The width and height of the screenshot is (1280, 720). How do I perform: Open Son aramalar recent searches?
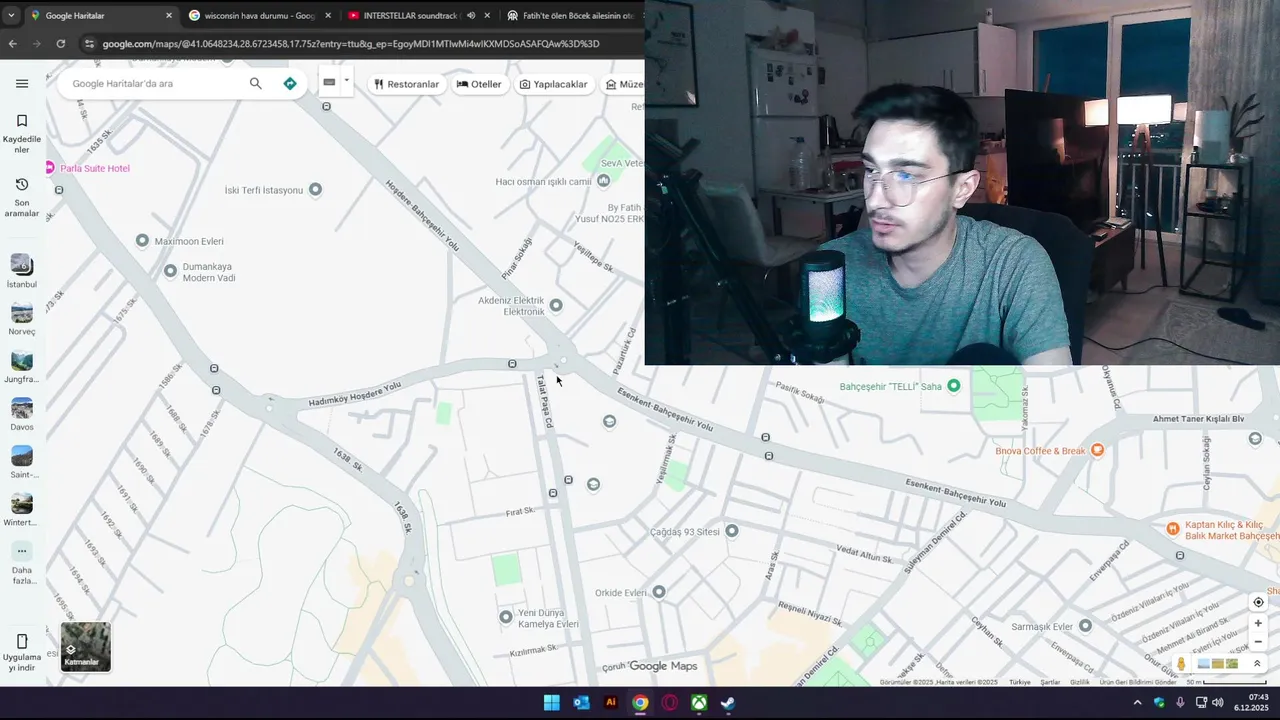(22, 197)
